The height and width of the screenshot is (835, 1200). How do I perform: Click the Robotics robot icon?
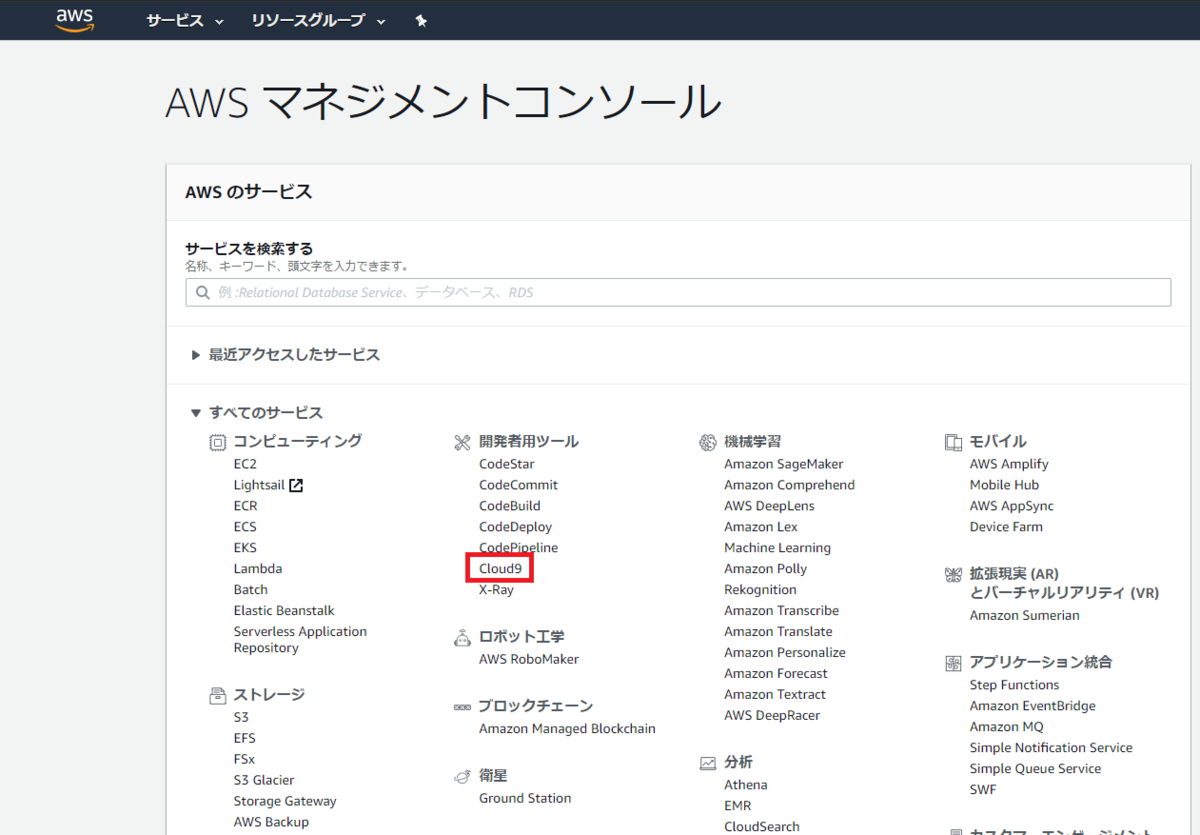[x=462, y=637]
